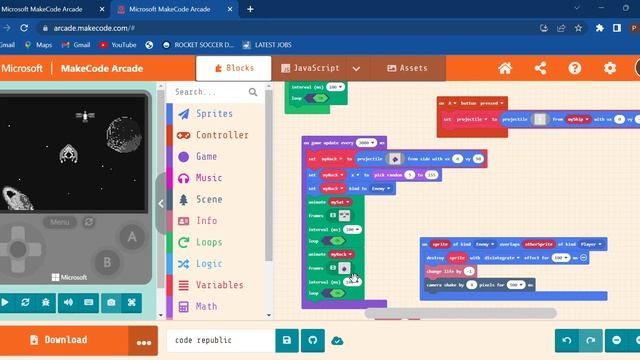The image size is (640, 360).
Task: Download the game to a device
Action: [64, 340]
